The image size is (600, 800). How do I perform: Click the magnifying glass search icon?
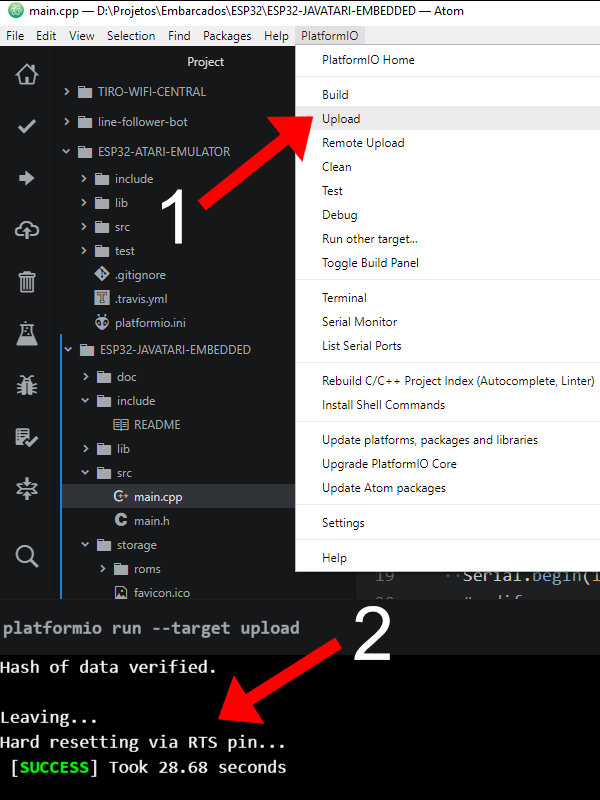coord(27,556)
